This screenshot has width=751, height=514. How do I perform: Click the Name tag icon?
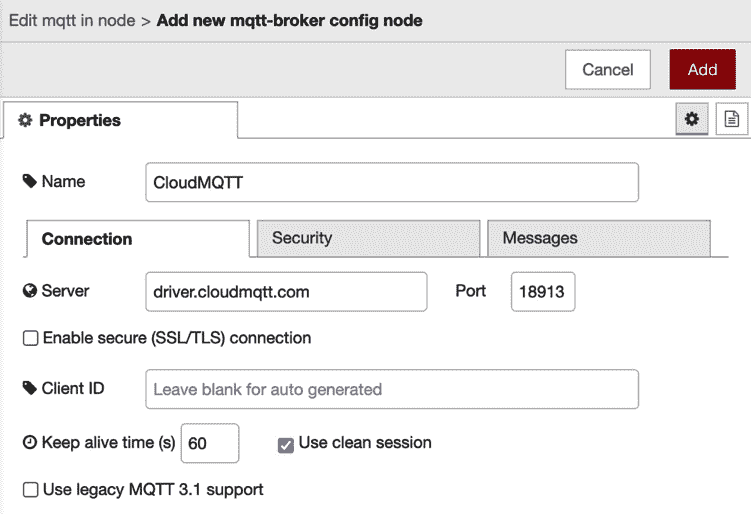pyautogui.click(x=30, y=181)
